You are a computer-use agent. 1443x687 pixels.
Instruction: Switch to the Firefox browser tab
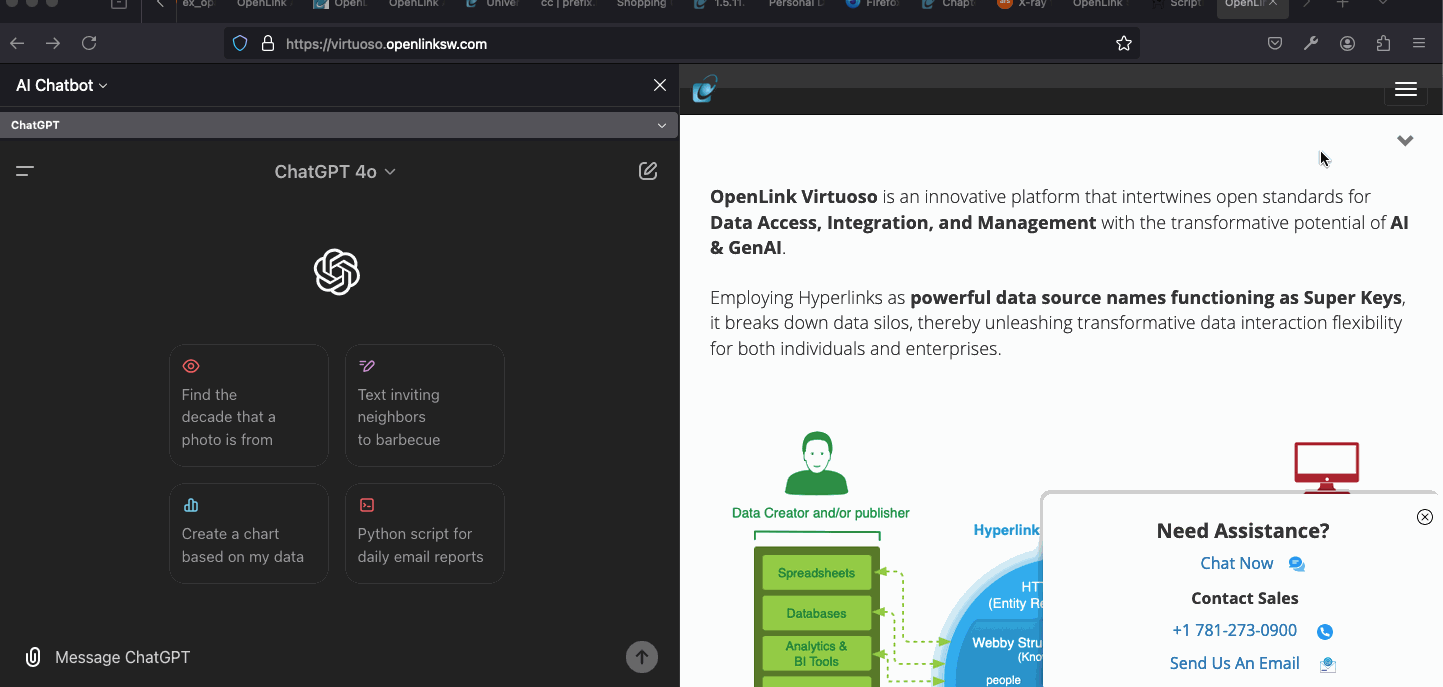point(872,5)
